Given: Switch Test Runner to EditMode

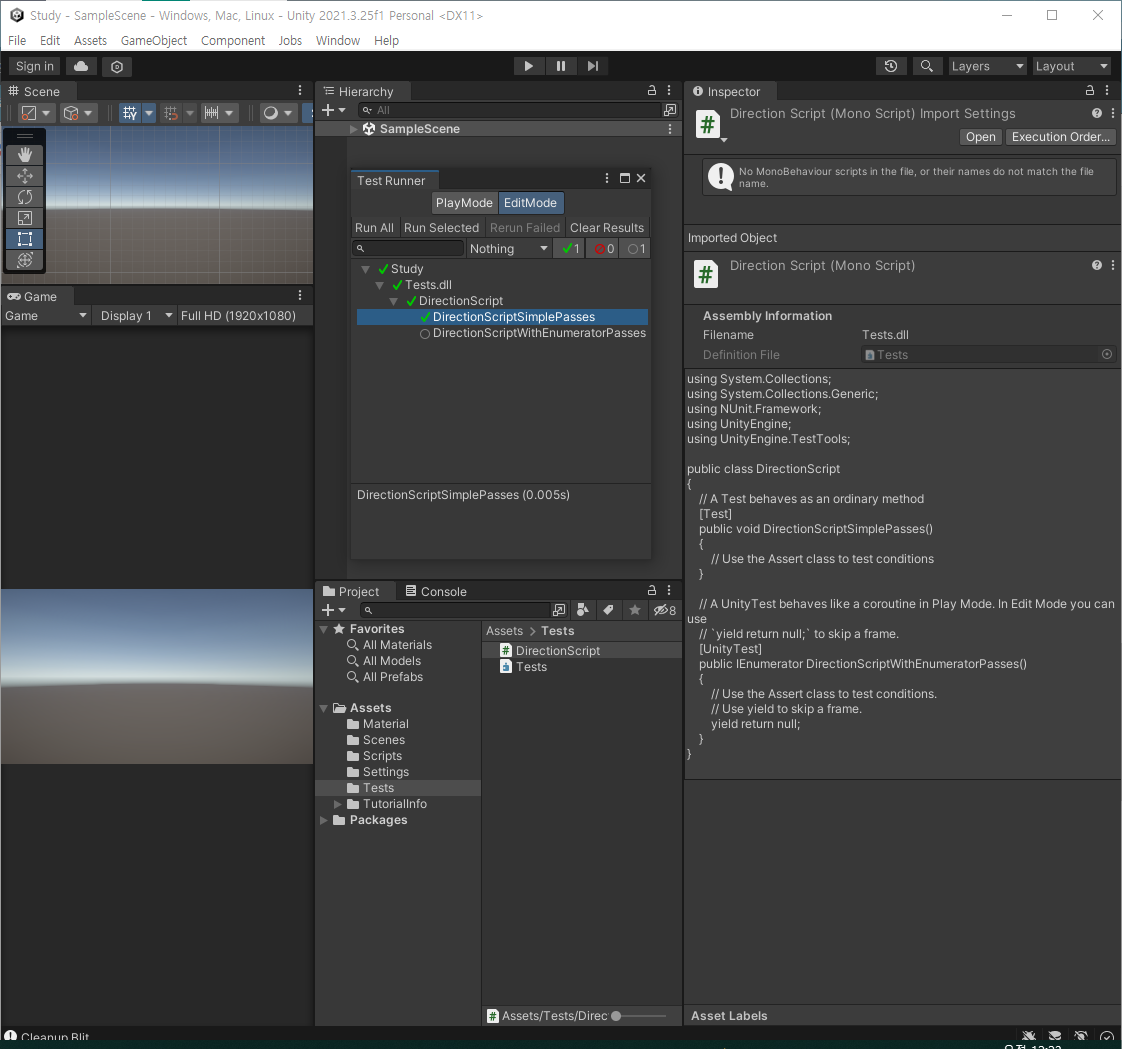Looking at the screenshot, I should coord(530,203).
